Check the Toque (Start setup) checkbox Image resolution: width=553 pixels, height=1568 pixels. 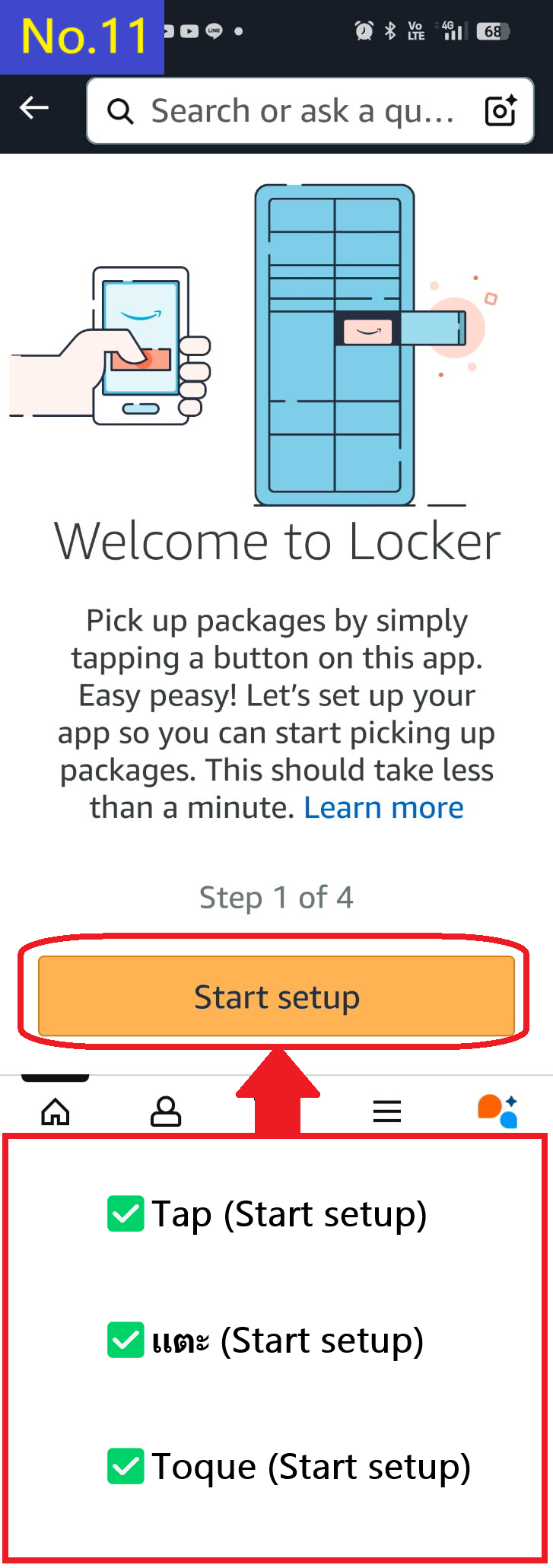click(127, 1467)
